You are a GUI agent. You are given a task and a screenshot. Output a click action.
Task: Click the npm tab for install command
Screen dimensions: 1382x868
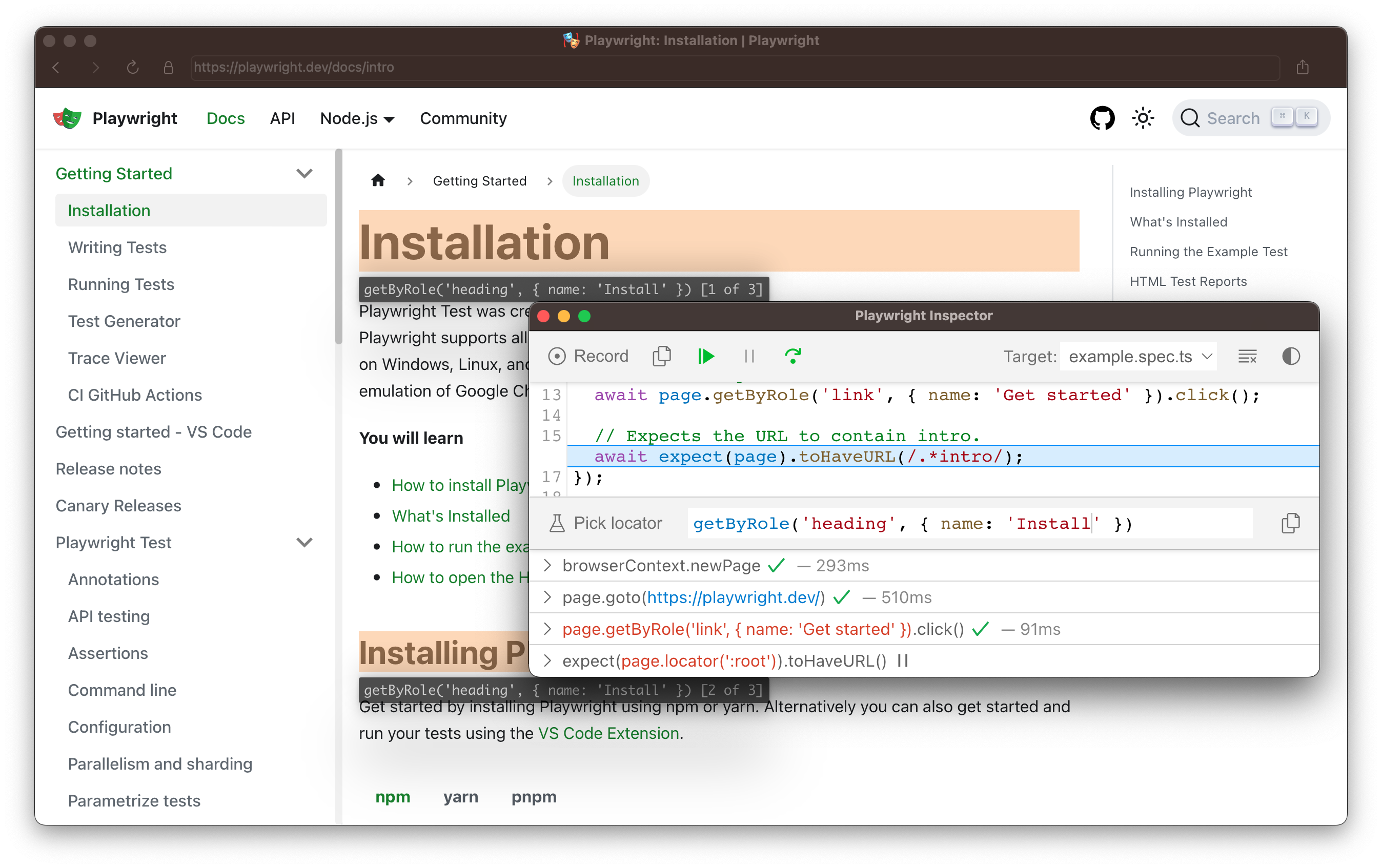pos(393,797)
